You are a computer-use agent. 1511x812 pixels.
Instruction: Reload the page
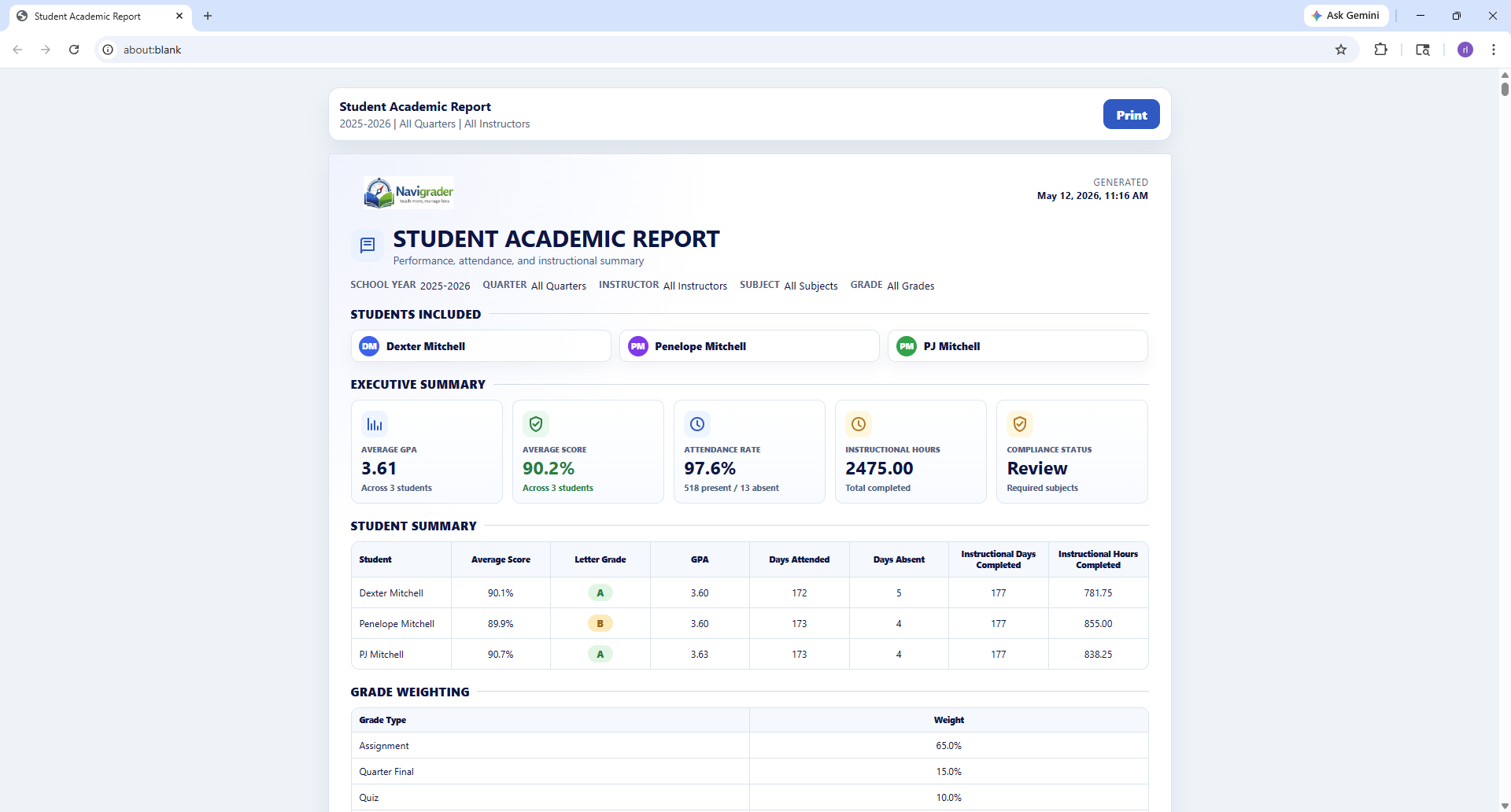tap(74, 50)
